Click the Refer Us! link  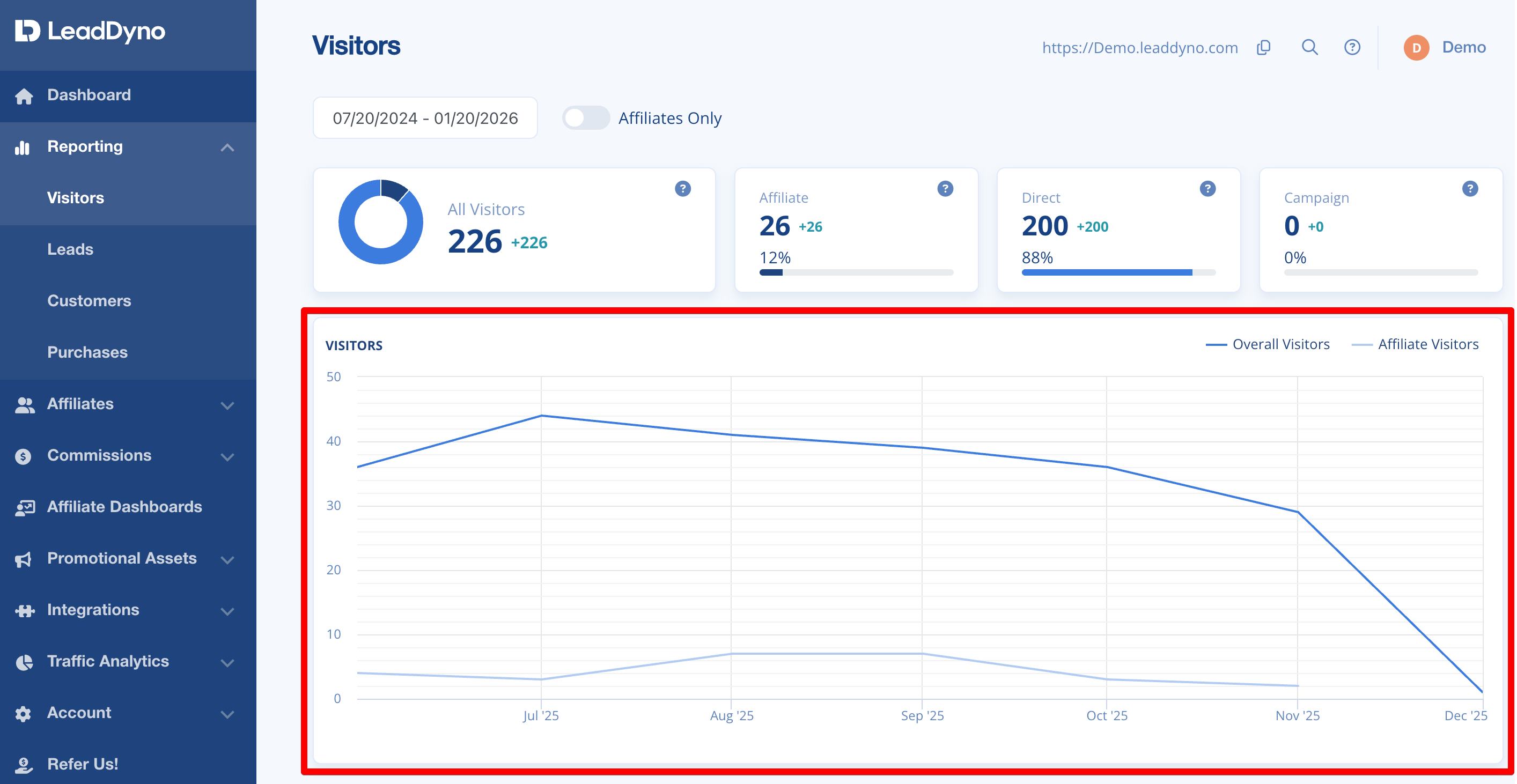point(83,765)
